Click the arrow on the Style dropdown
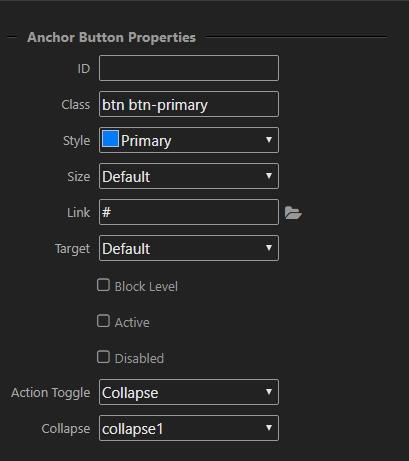The height and width of the screenshot is (461, 409). coord(269,140)
